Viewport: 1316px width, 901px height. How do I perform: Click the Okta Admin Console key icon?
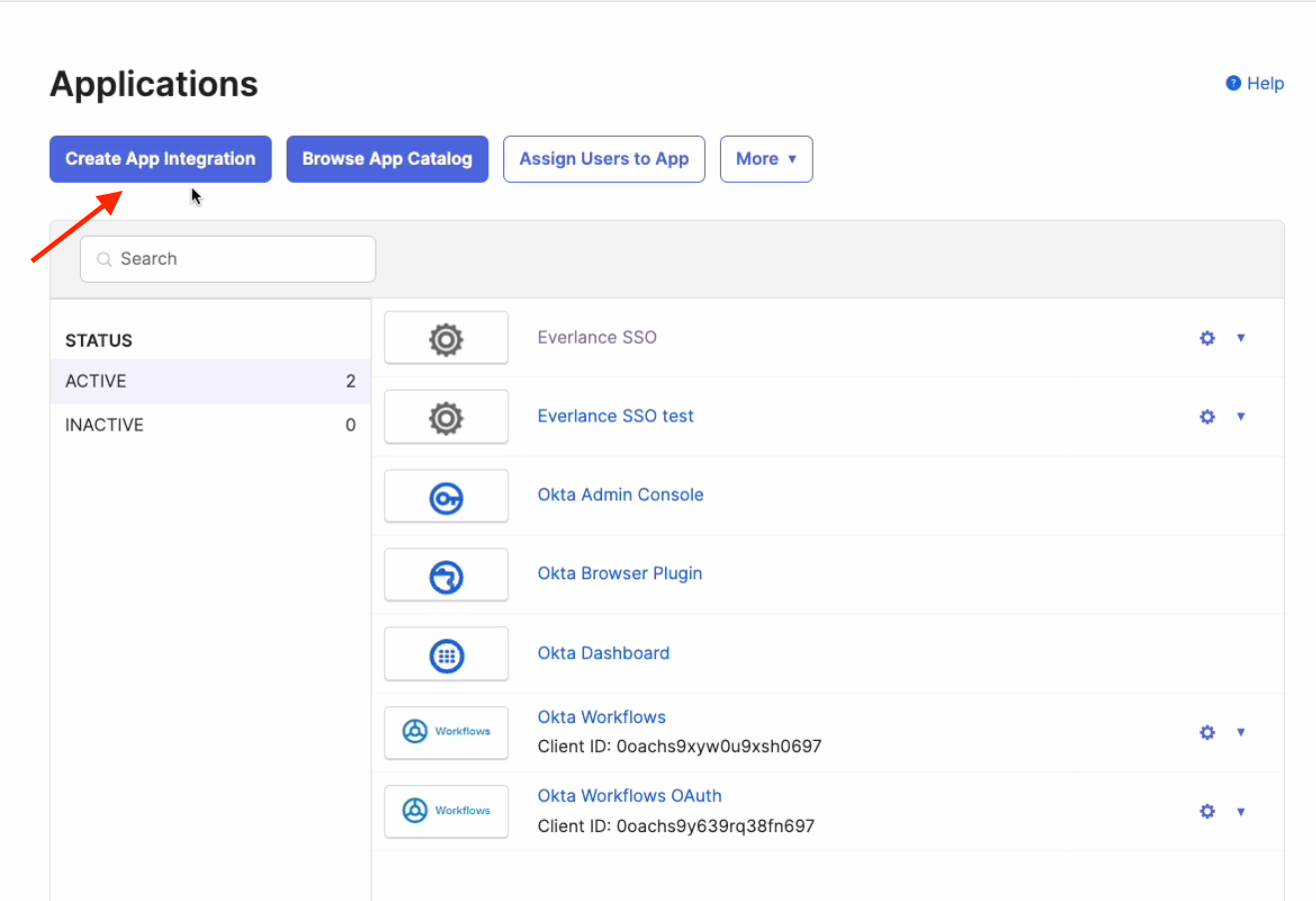point(446,497)
